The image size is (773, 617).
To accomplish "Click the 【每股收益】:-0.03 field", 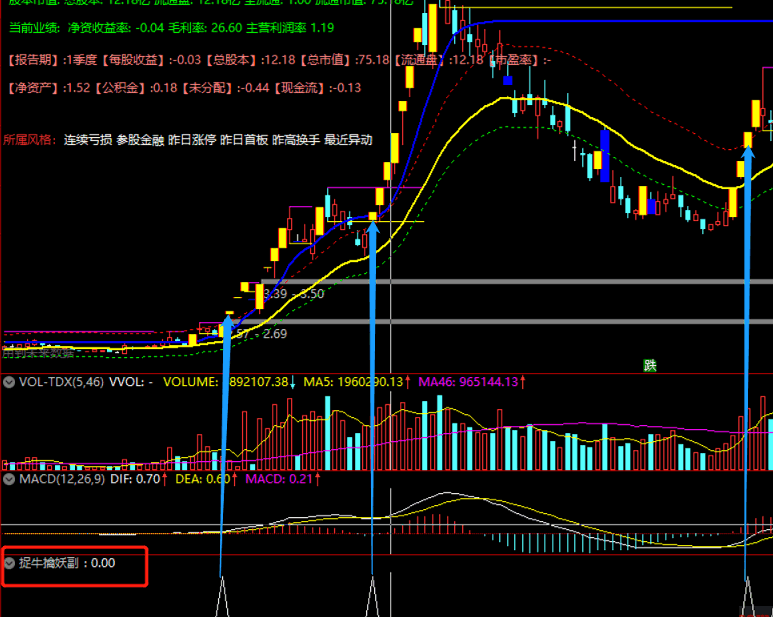I will pyautogui.click(x=151, y=60).
